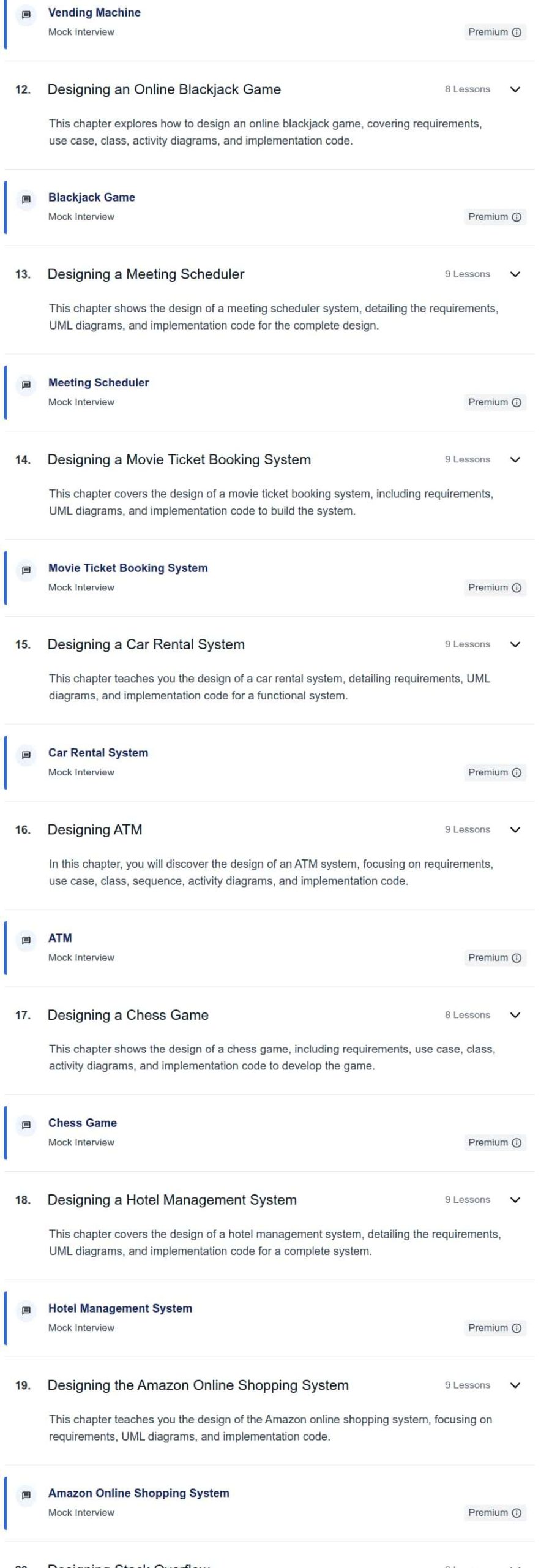Click the Designing ATM chapter heading

tap(95, 830)
